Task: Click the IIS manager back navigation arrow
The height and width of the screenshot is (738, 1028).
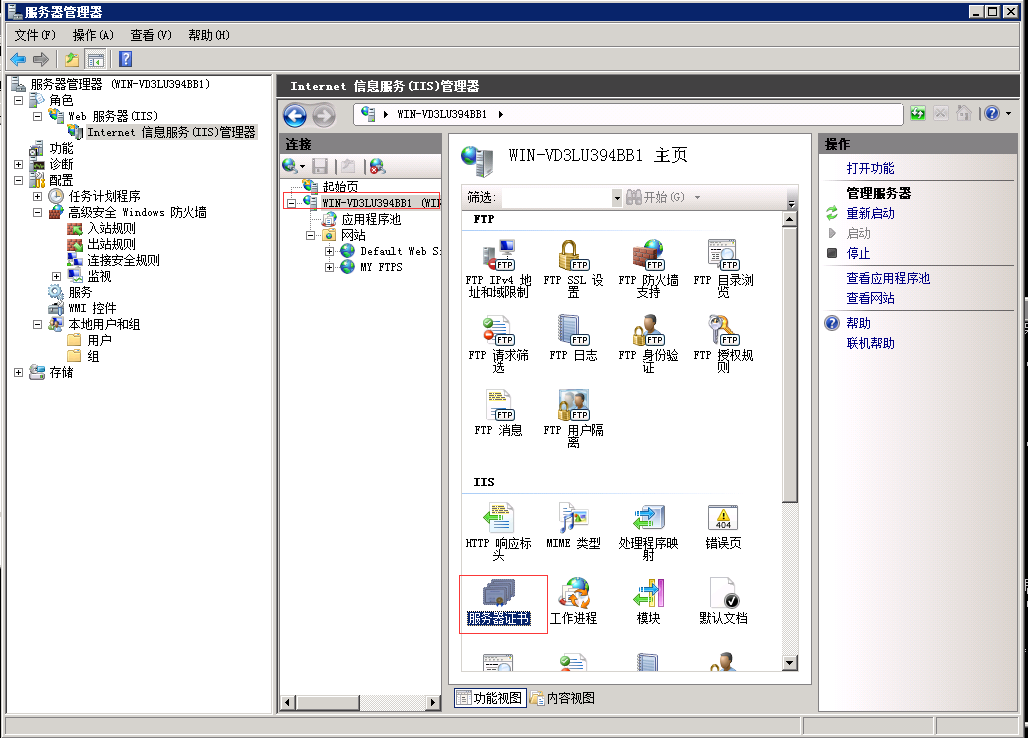Action: 295,116
